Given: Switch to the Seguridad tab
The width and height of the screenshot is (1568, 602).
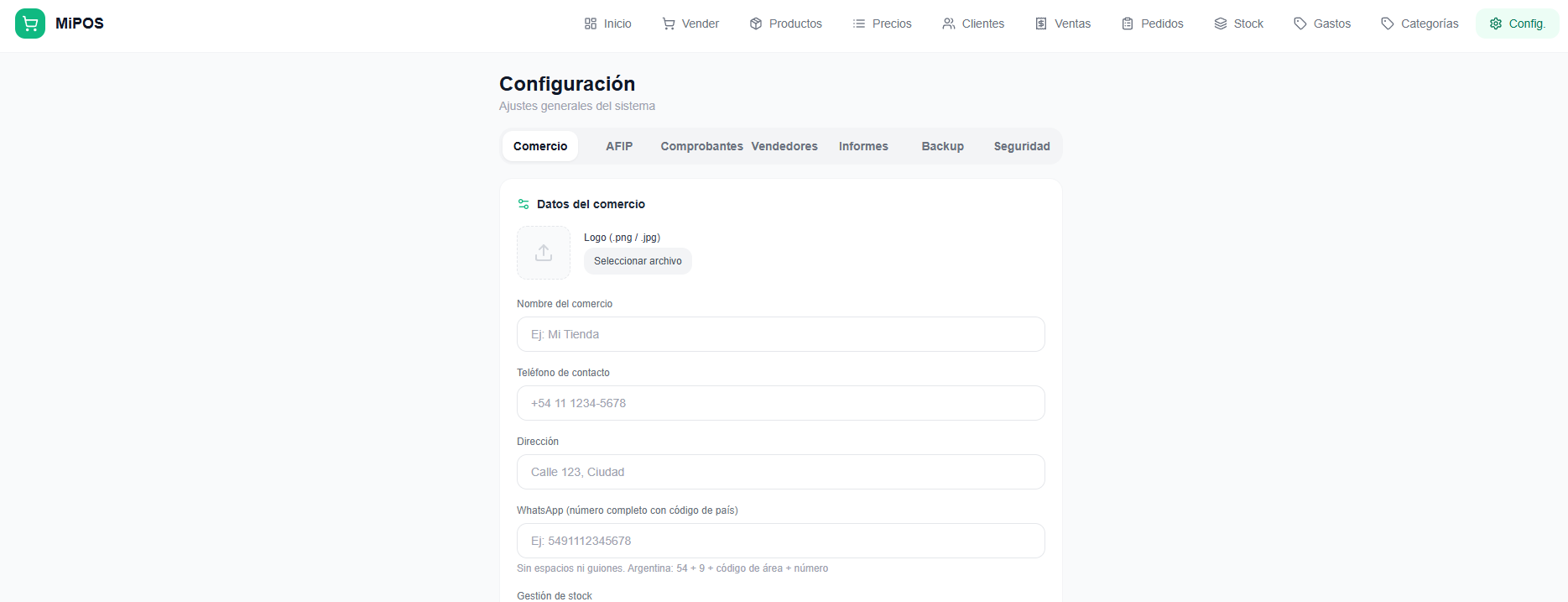Looking at the screenshot, I should click(1022, 146).
